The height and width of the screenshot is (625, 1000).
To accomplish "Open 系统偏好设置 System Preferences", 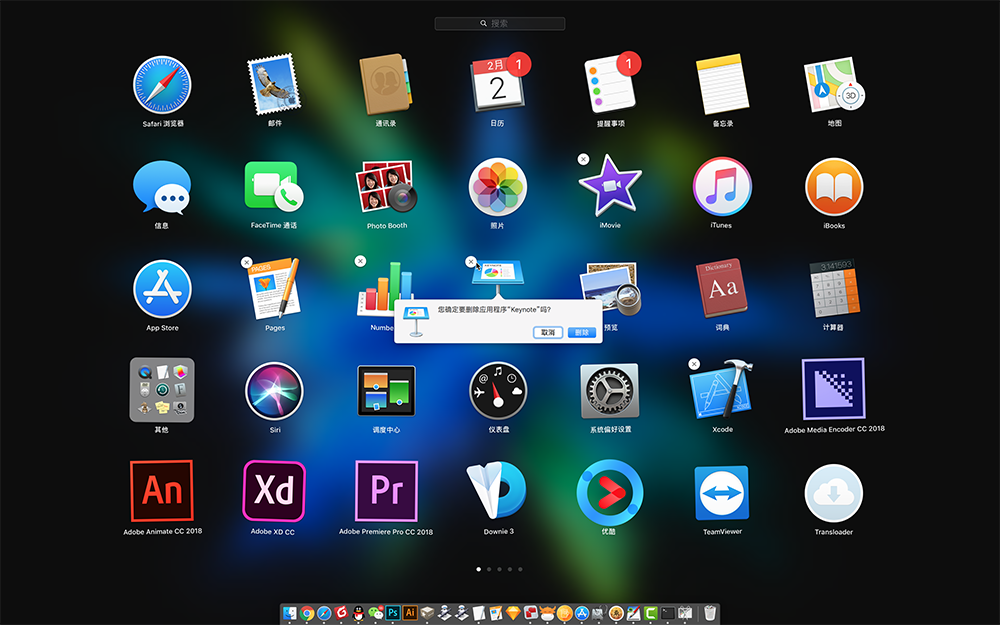I will [x=610, y=391].
